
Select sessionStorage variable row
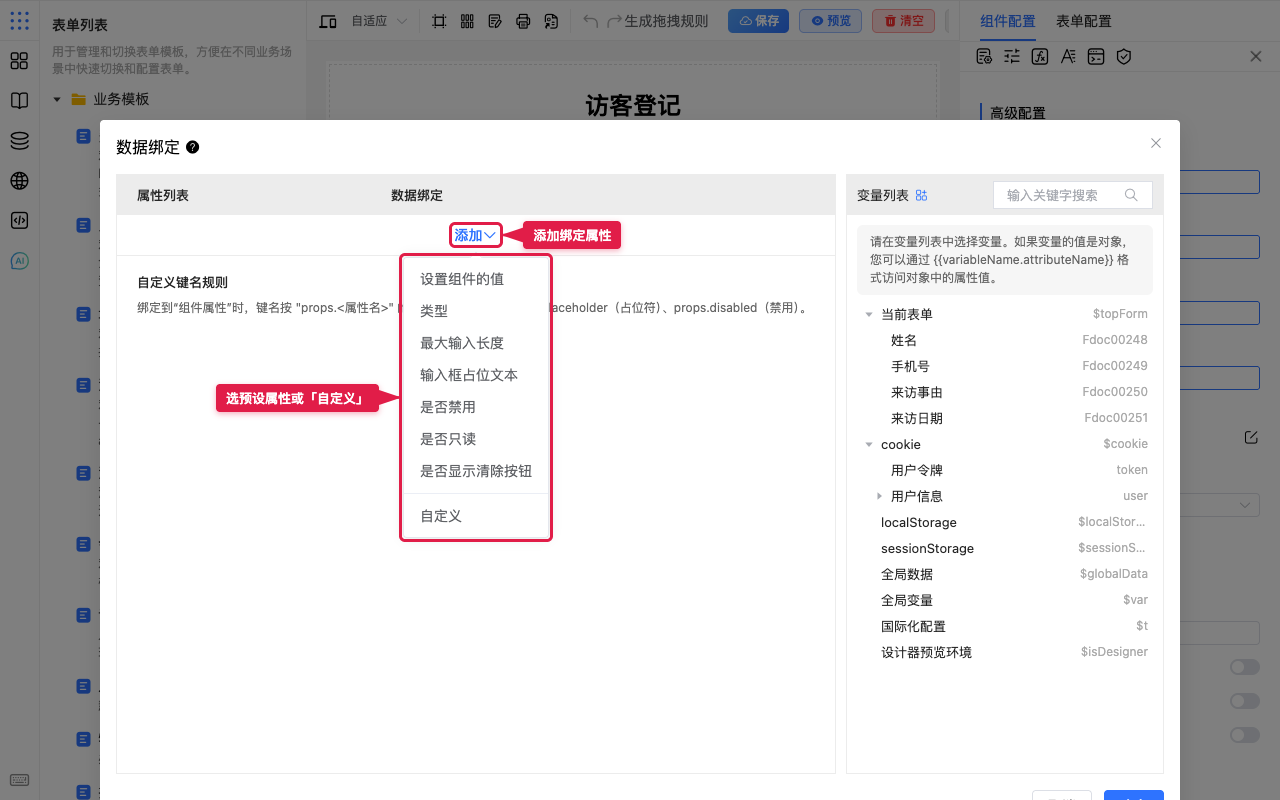(x=1005, y=548)
